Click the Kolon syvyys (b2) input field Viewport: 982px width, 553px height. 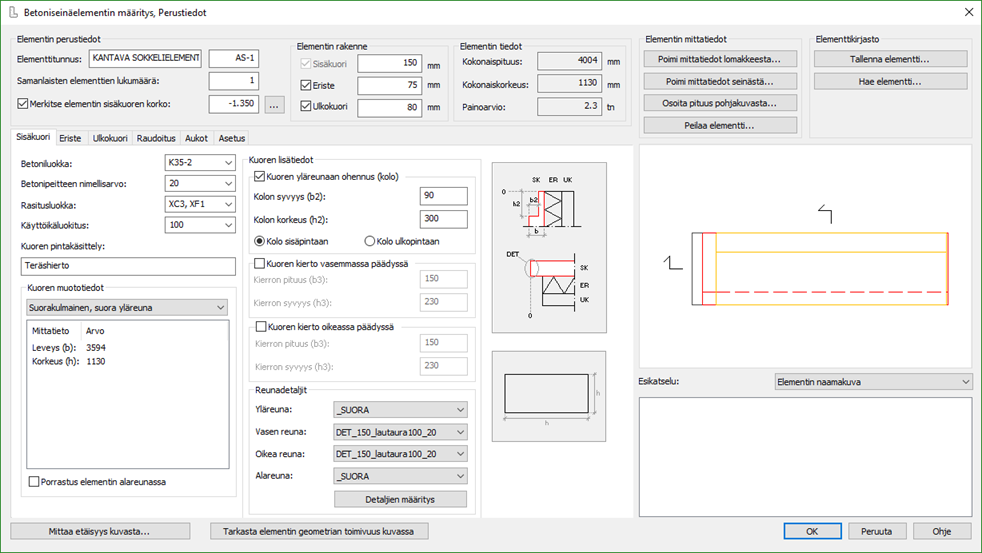(x=443, y=196)
